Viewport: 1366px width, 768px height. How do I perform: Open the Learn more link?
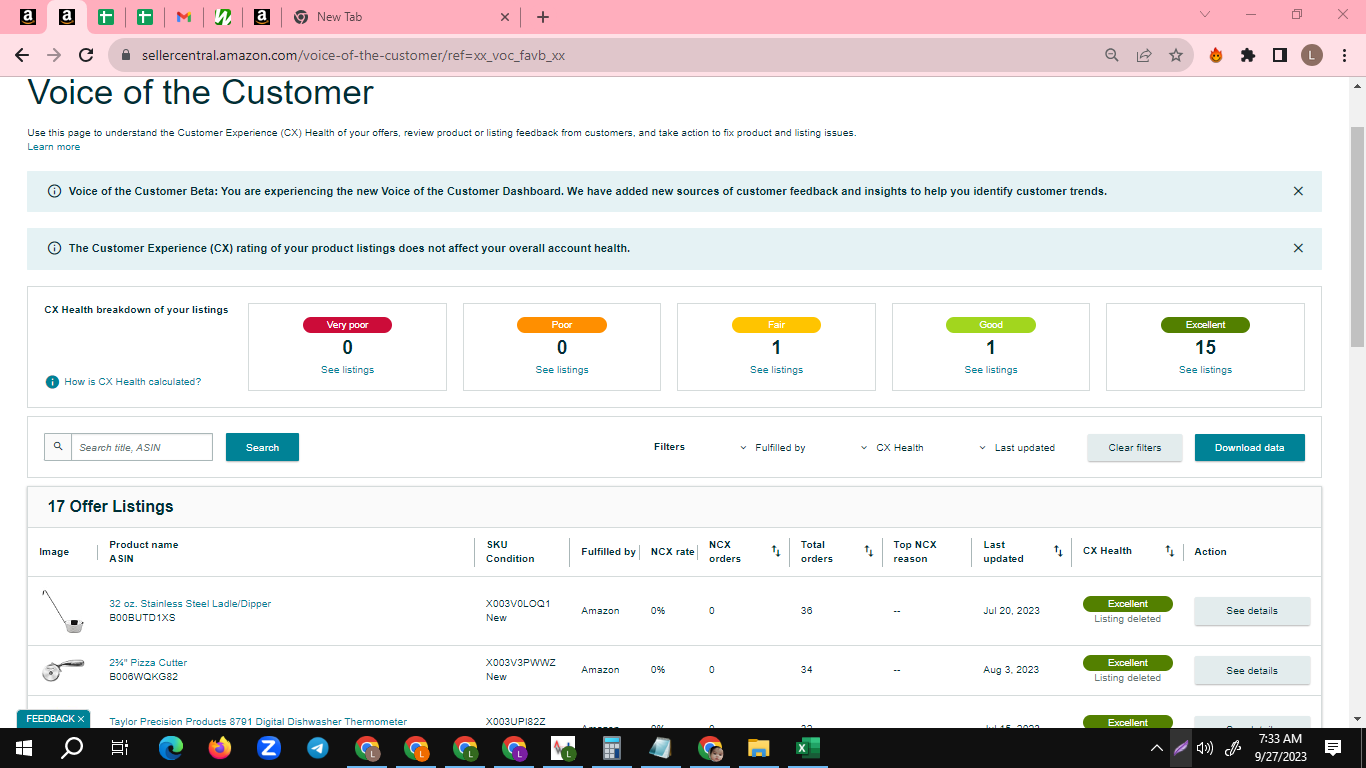pos(54,147)
